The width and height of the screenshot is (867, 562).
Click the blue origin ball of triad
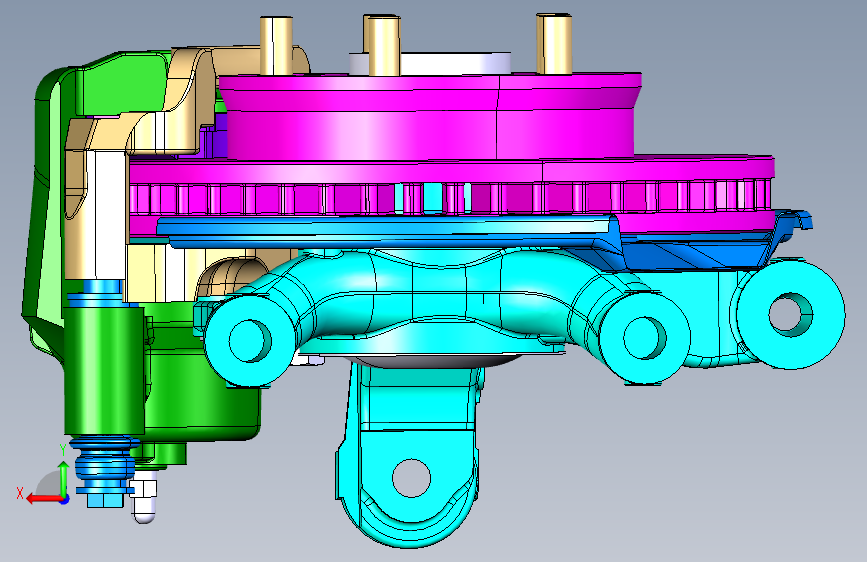click(x=65, y=499)
